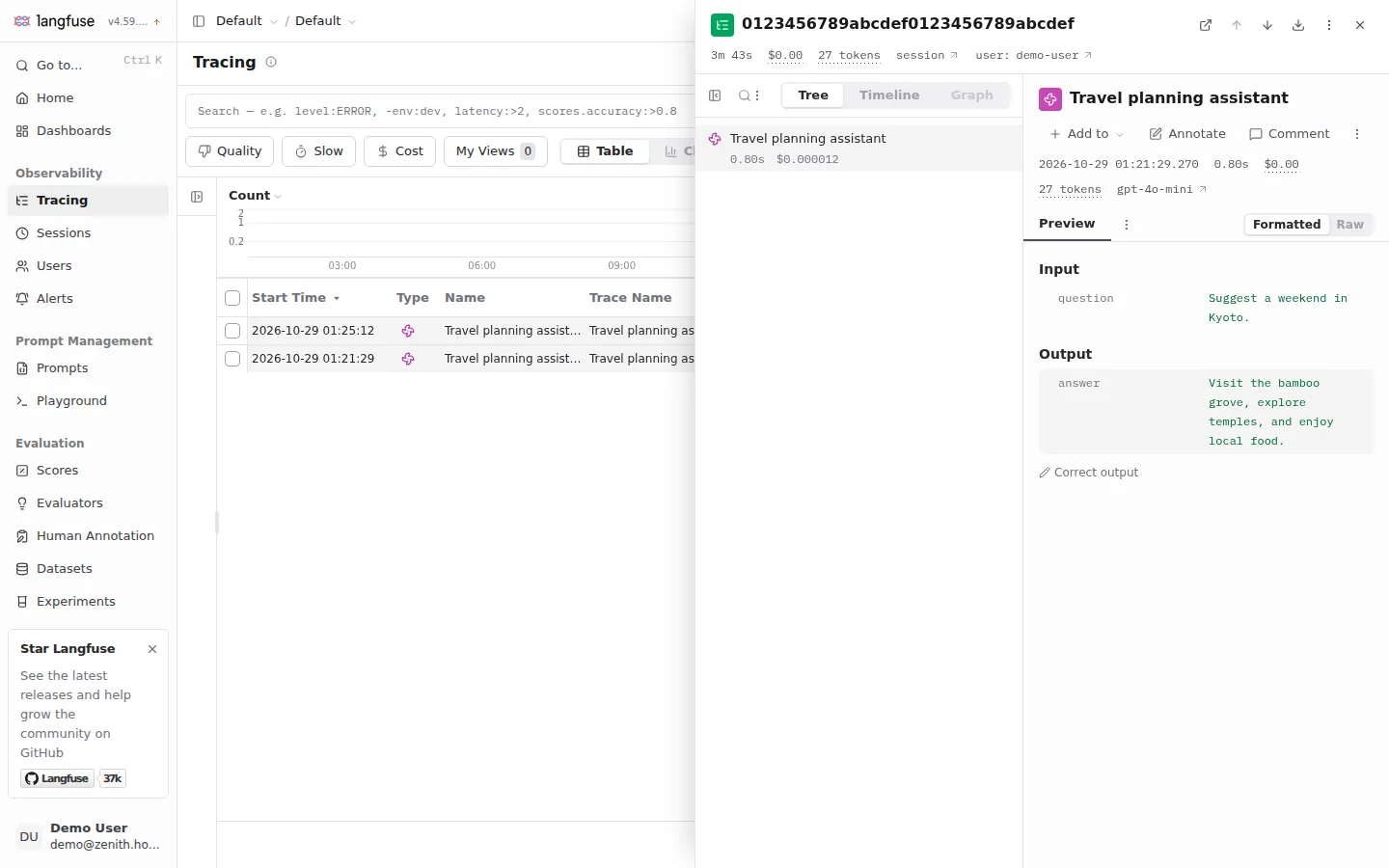Select the 01:21:29 trace row checkbox
Screen dimensions: 1389x868
[232, 359]
